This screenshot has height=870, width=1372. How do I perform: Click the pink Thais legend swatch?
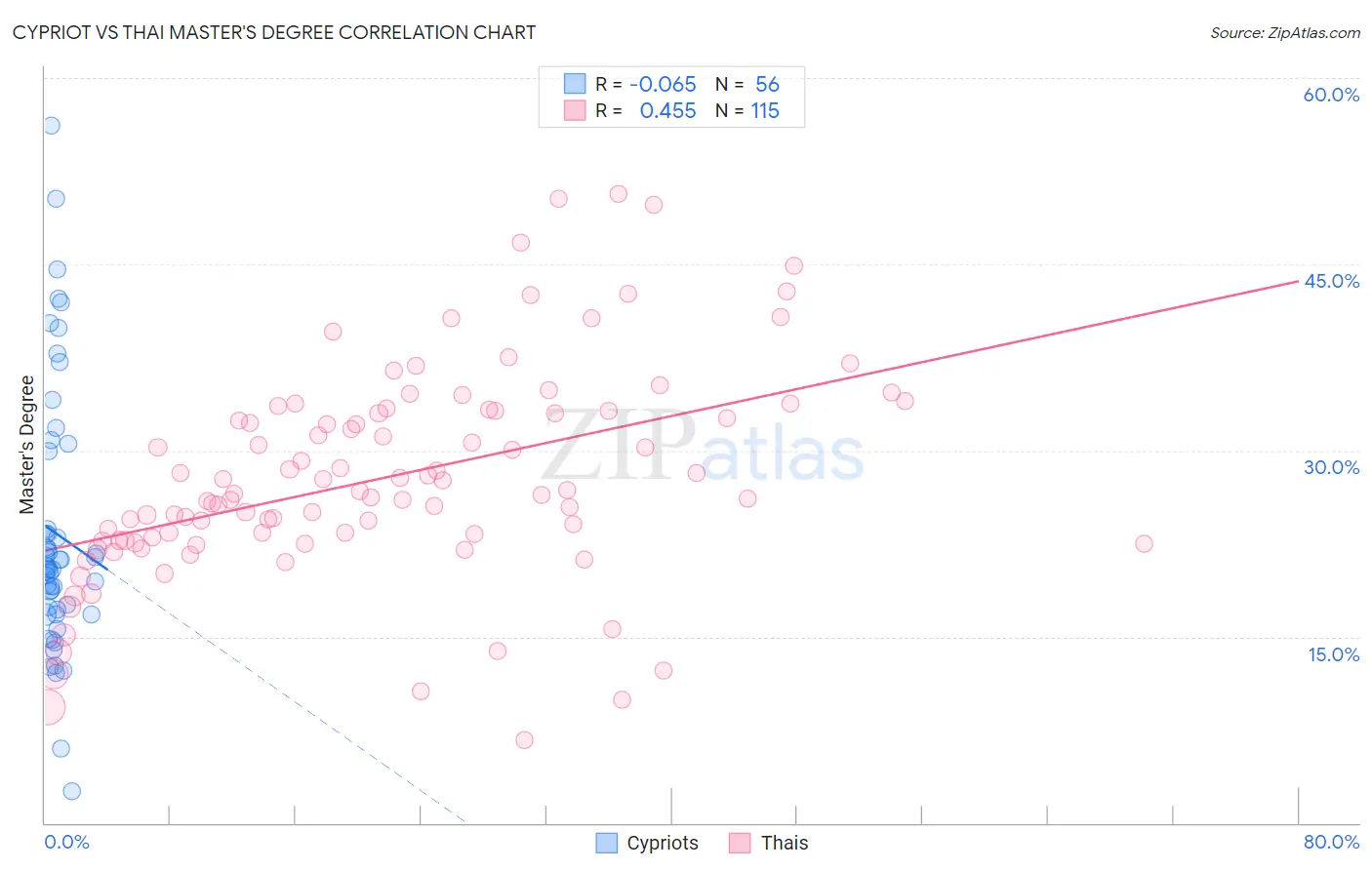tap(741, 843)
